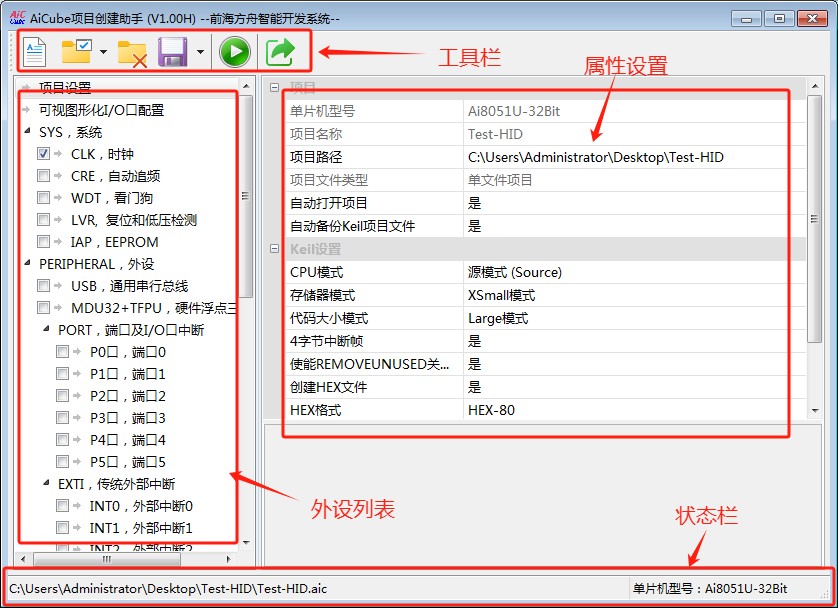The height and width of the screenshot is (608, 838).
Task: Click tree panel vertical scrollbar down arrow
Action: click(246, 543)
